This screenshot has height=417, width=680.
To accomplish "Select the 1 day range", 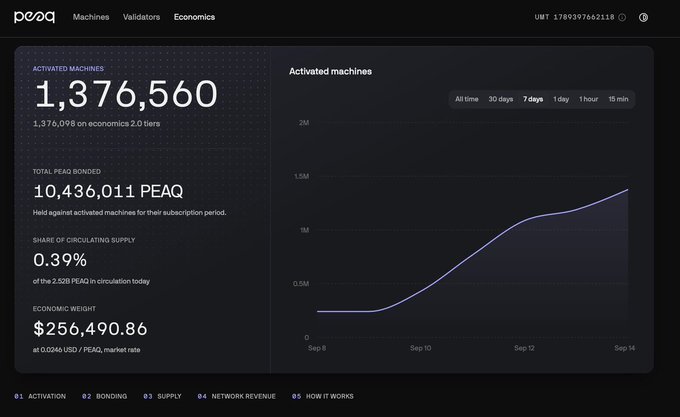I will 561,99.
